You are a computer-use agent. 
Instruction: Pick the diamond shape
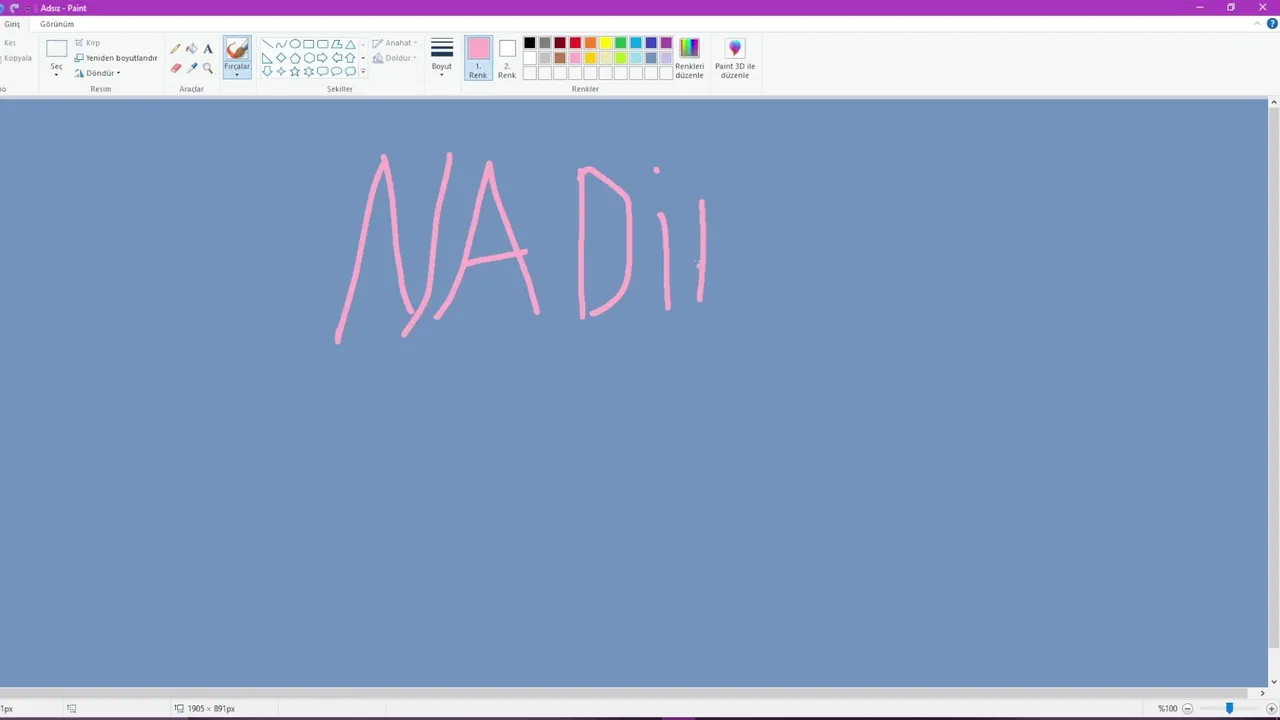coord(281,58)
